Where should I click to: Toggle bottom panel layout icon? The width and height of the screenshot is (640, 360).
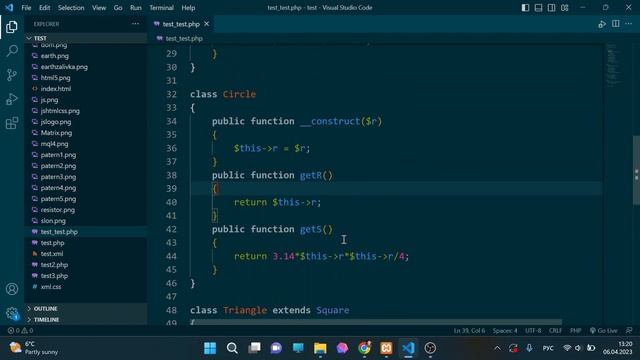click(538, 8)
